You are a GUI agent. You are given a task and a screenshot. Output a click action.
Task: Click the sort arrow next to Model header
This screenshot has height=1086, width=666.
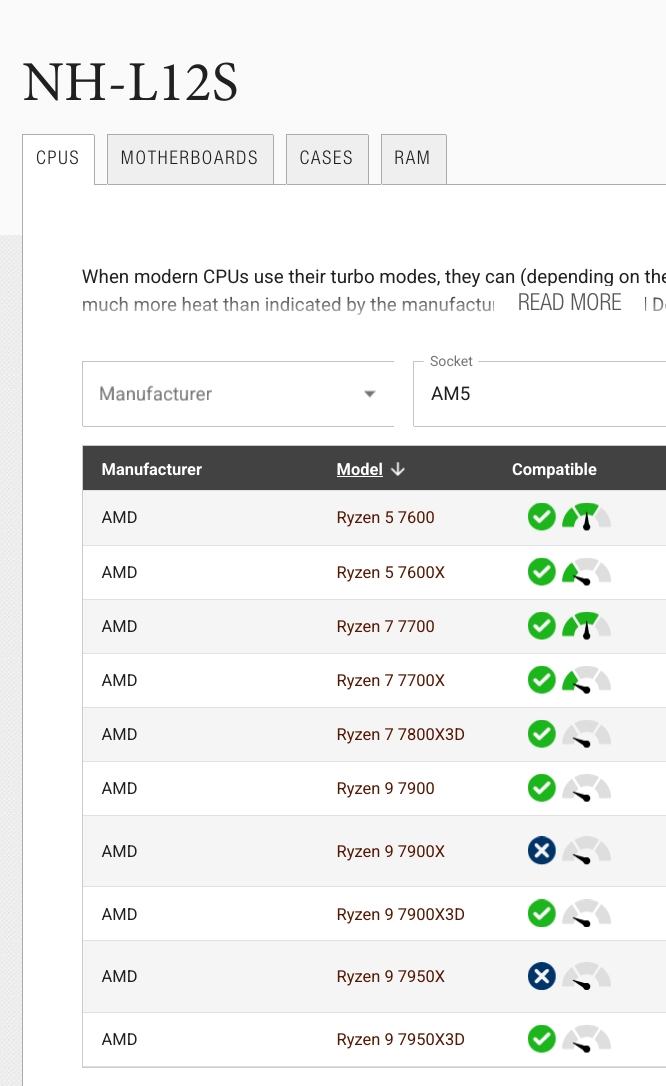(x=397, y=470)
